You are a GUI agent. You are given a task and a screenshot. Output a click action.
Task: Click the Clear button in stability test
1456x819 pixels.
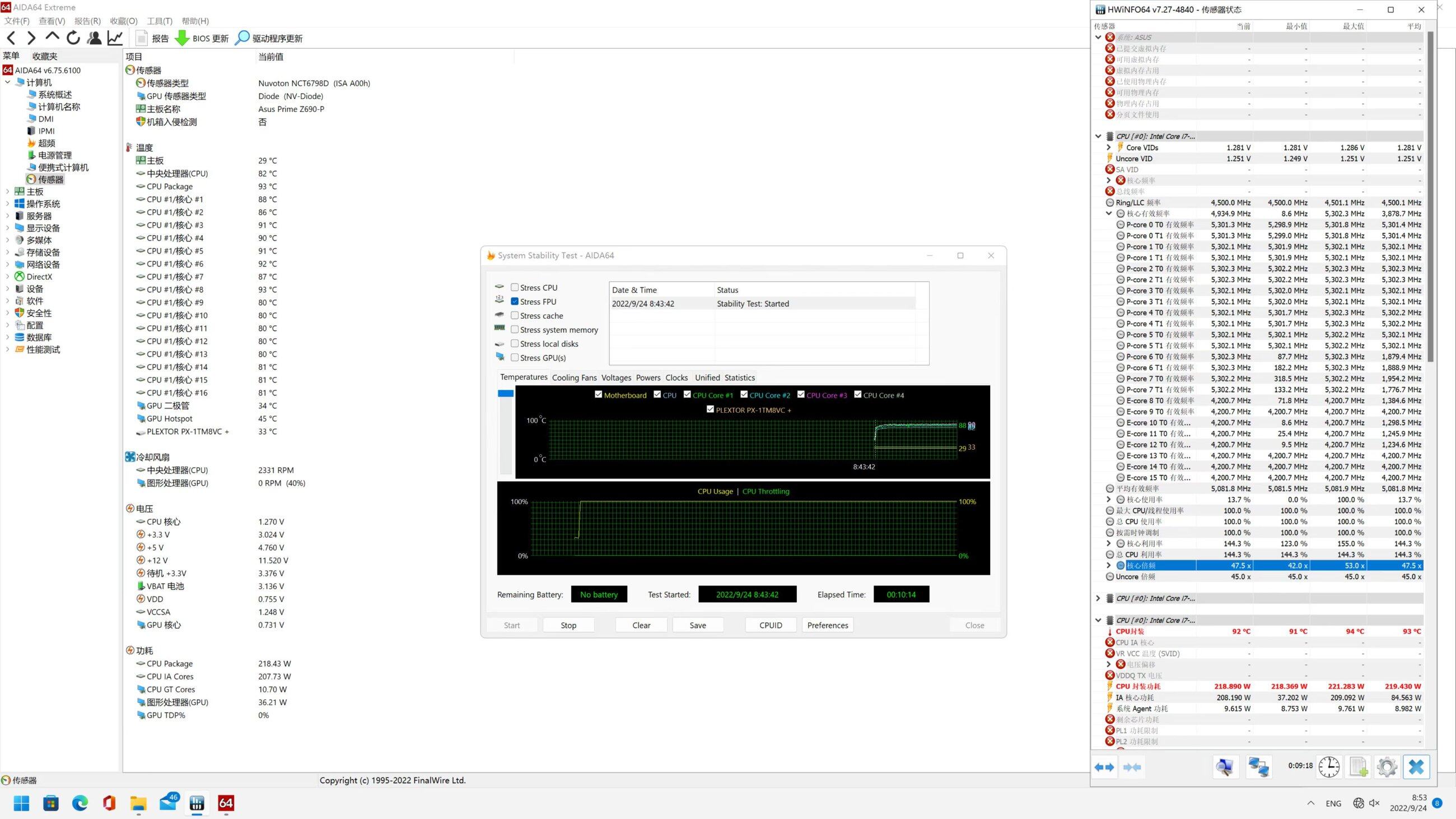[x=641, y=625]
